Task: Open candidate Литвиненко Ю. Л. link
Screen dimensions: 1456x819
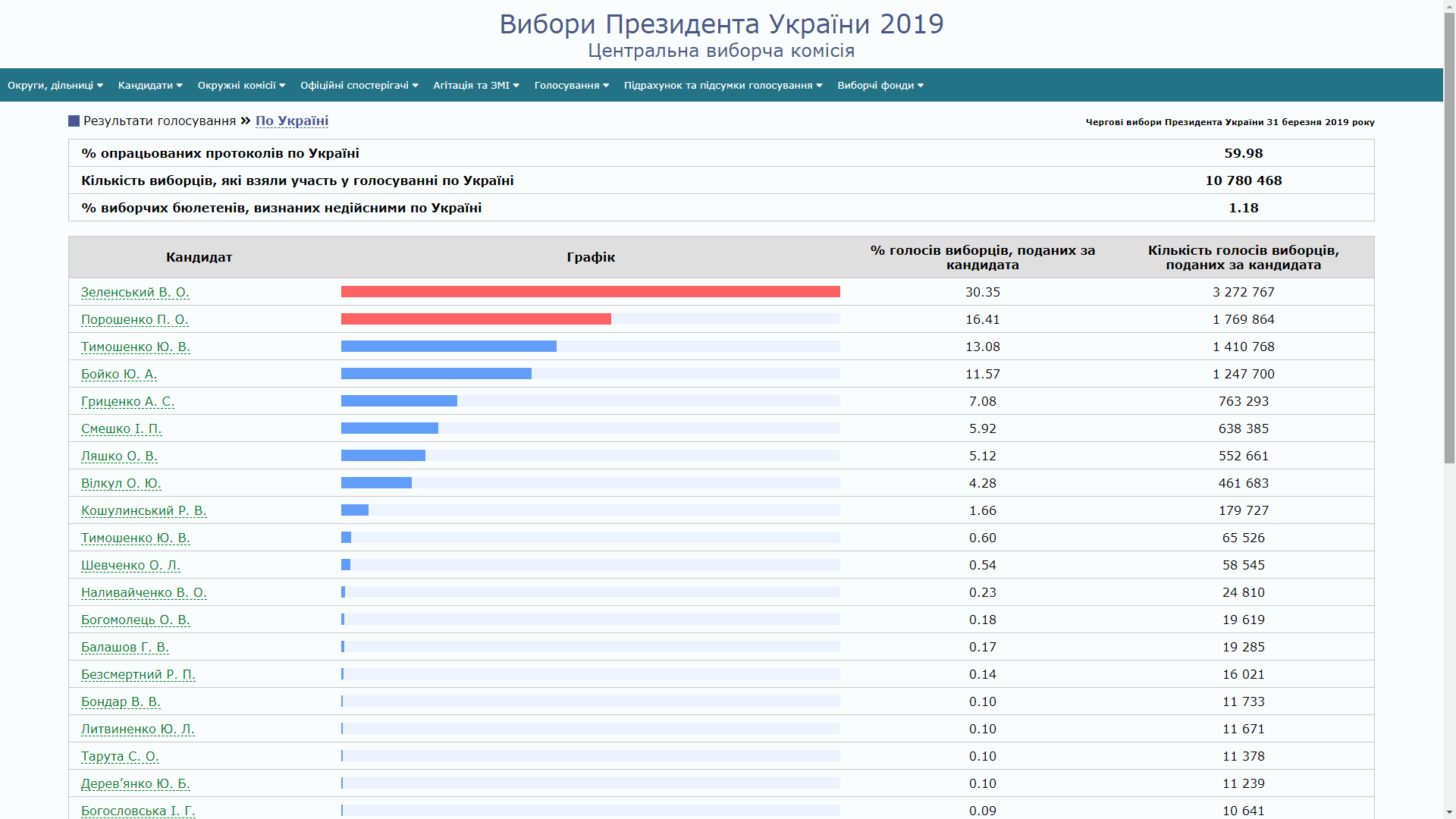Action: (x=138, y=729)
